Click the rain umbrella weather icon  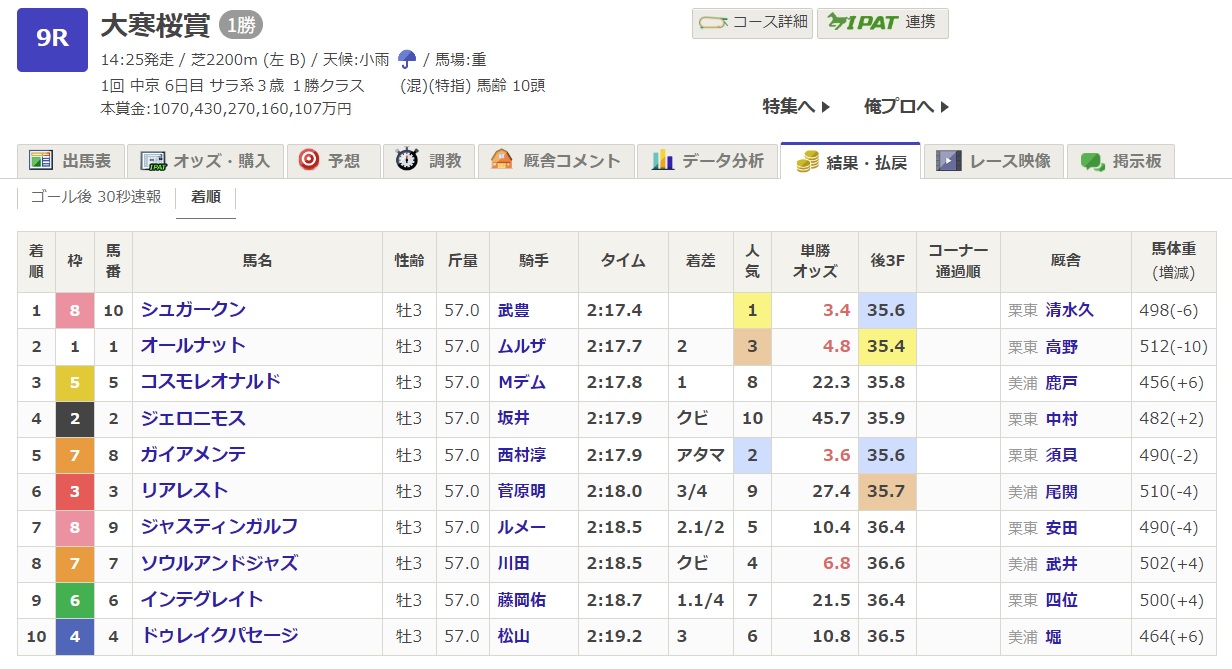407,59
